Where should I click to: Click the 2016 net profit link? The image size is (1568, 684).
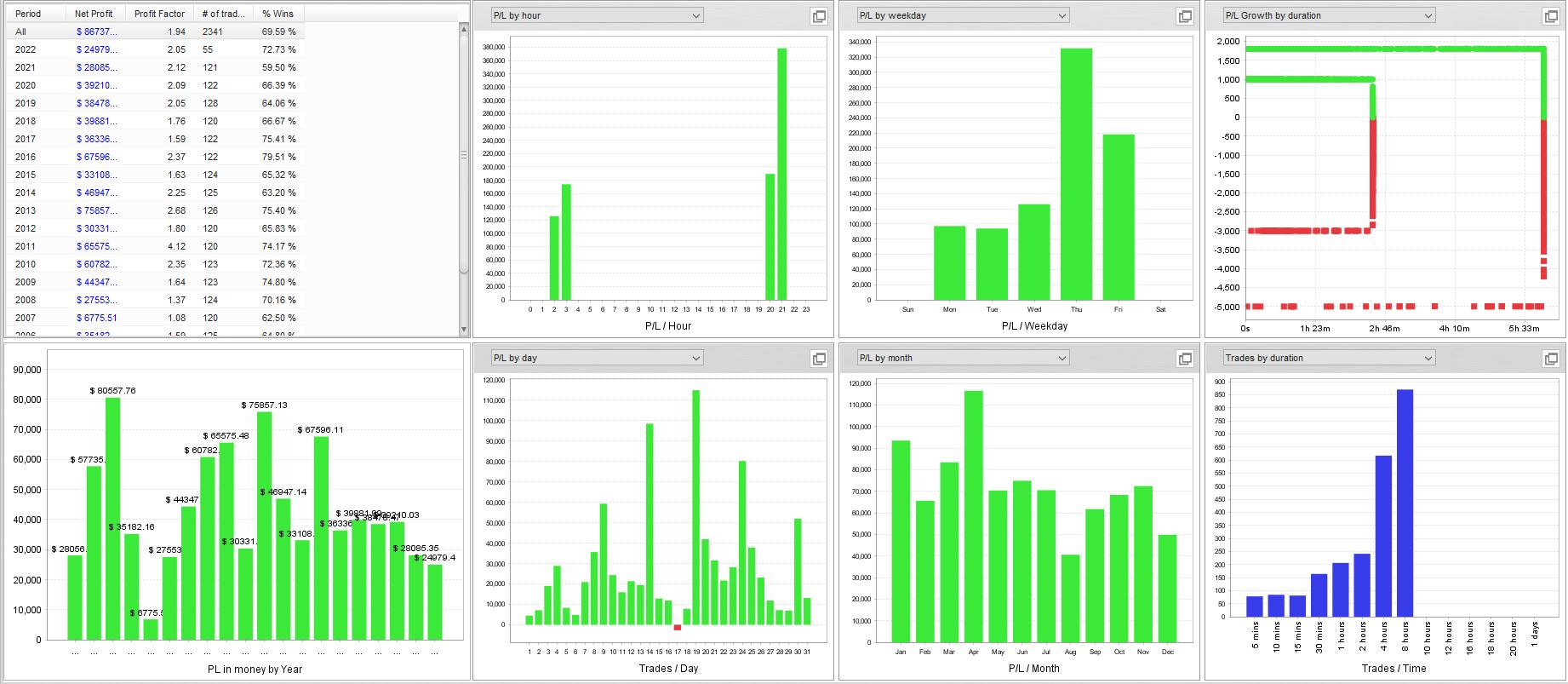click(97, 157)
